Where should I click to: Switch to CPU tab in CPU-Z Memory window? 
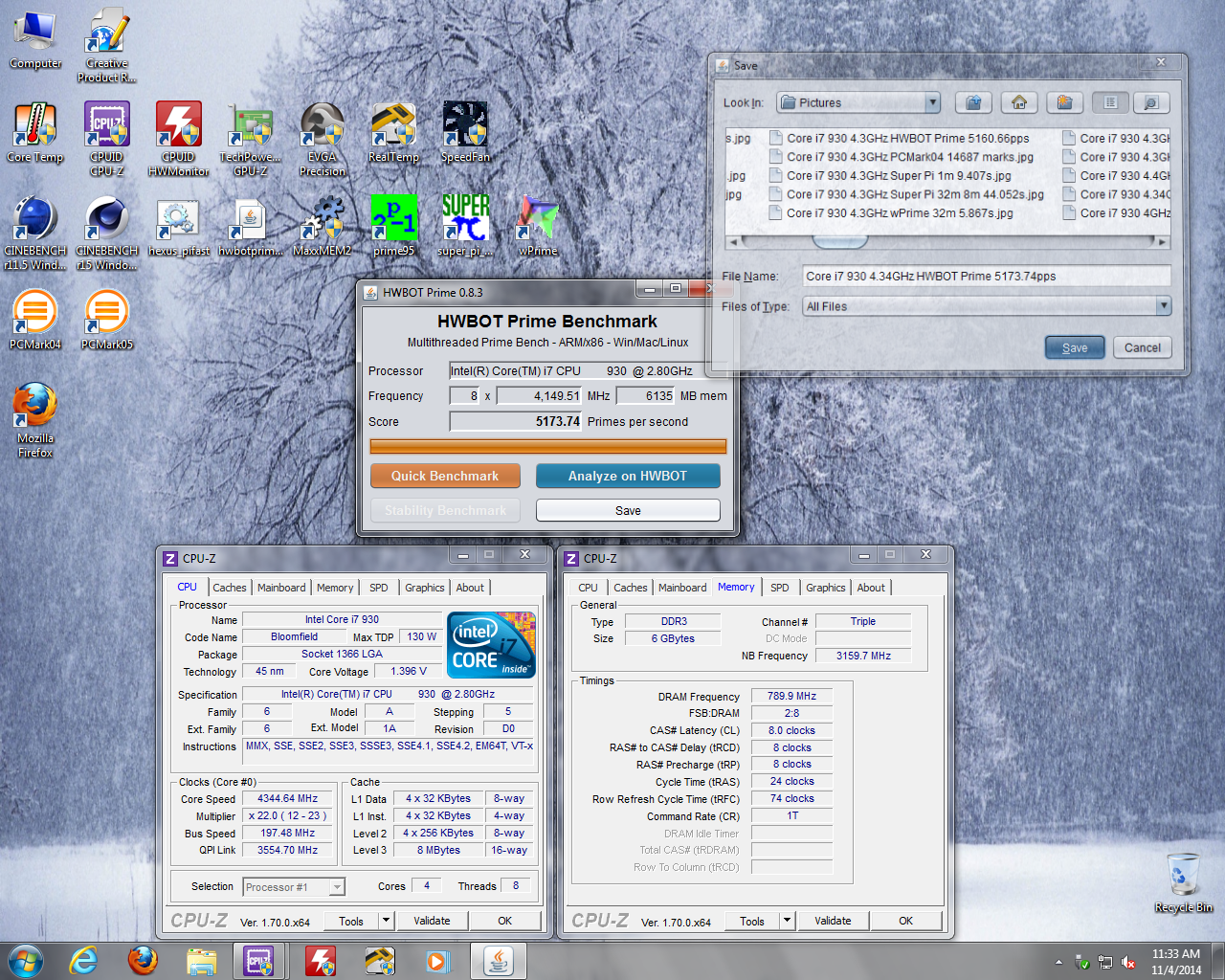[x=588, y=588]
